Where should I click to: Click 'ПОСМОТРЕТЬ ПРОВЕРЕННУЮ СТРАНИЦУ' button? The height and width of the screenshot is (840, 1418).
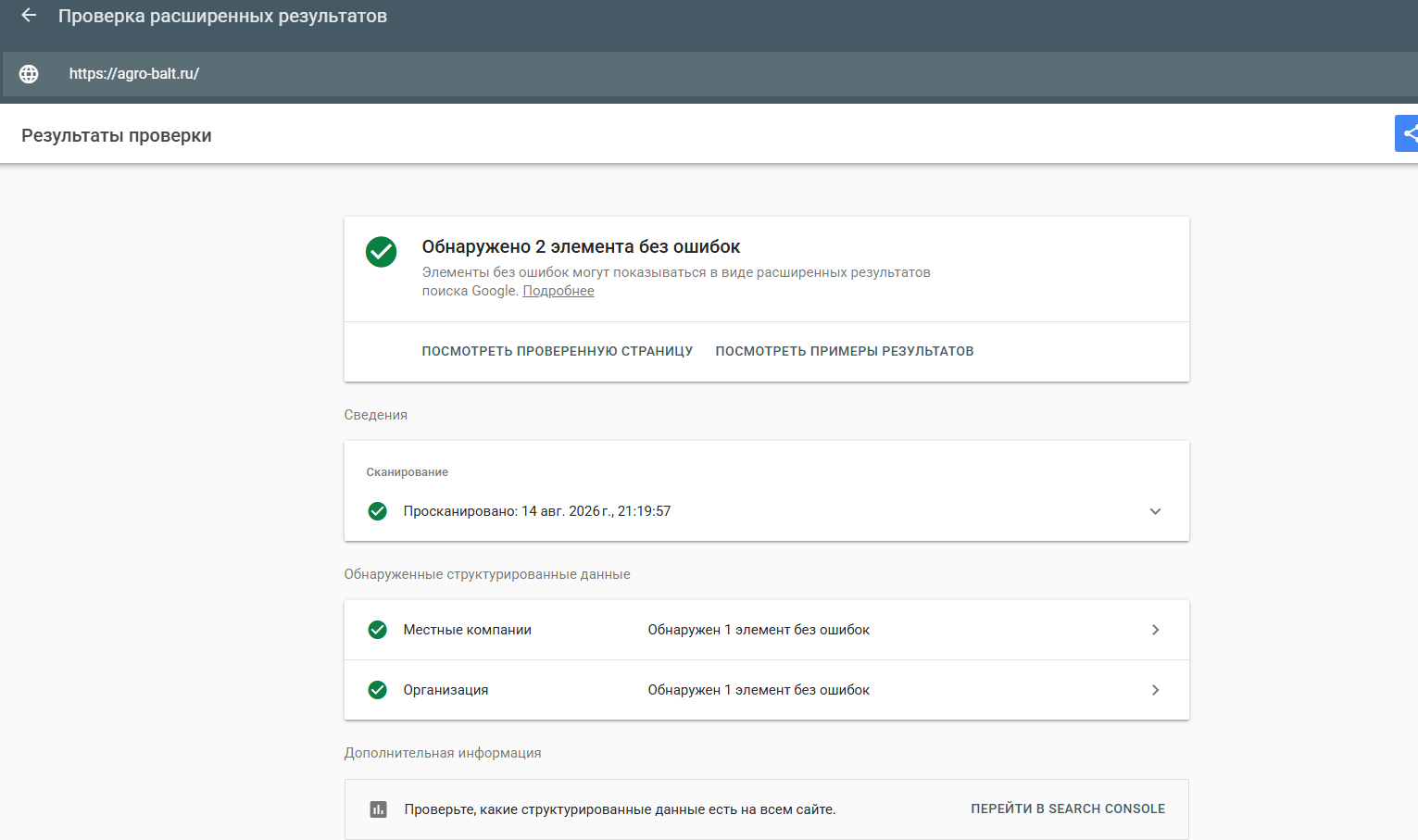pyautogui.click(x=558, y=351)
